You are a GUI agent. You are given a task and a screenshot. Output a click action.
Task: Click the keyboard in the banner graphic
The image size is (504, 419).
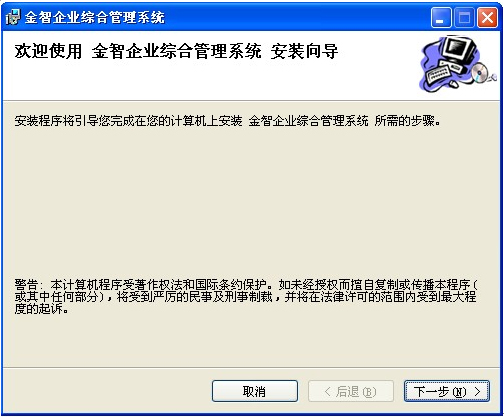point(438,74)
